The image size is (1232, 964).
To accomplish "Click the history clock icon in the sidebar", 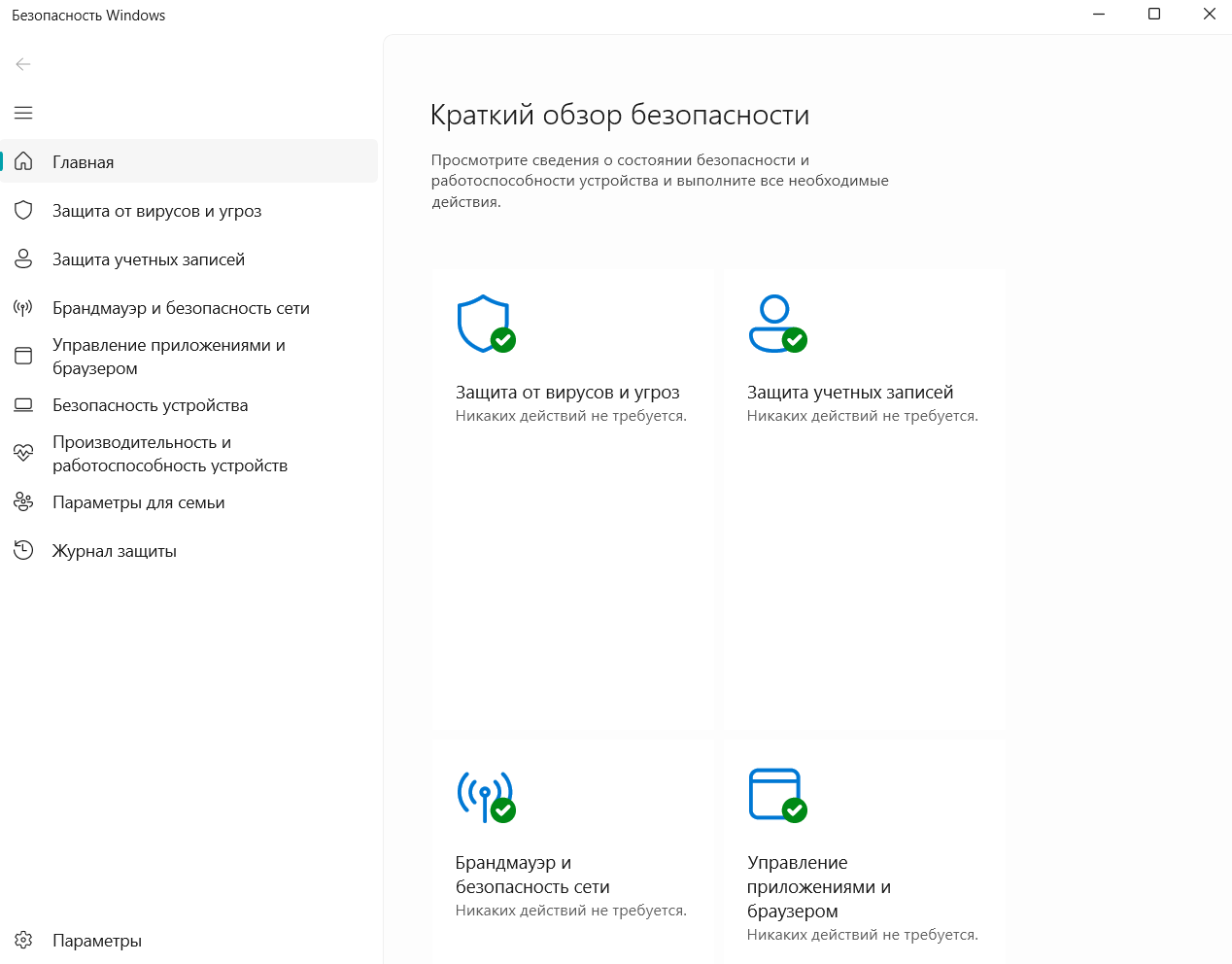I will pos(23,550).
